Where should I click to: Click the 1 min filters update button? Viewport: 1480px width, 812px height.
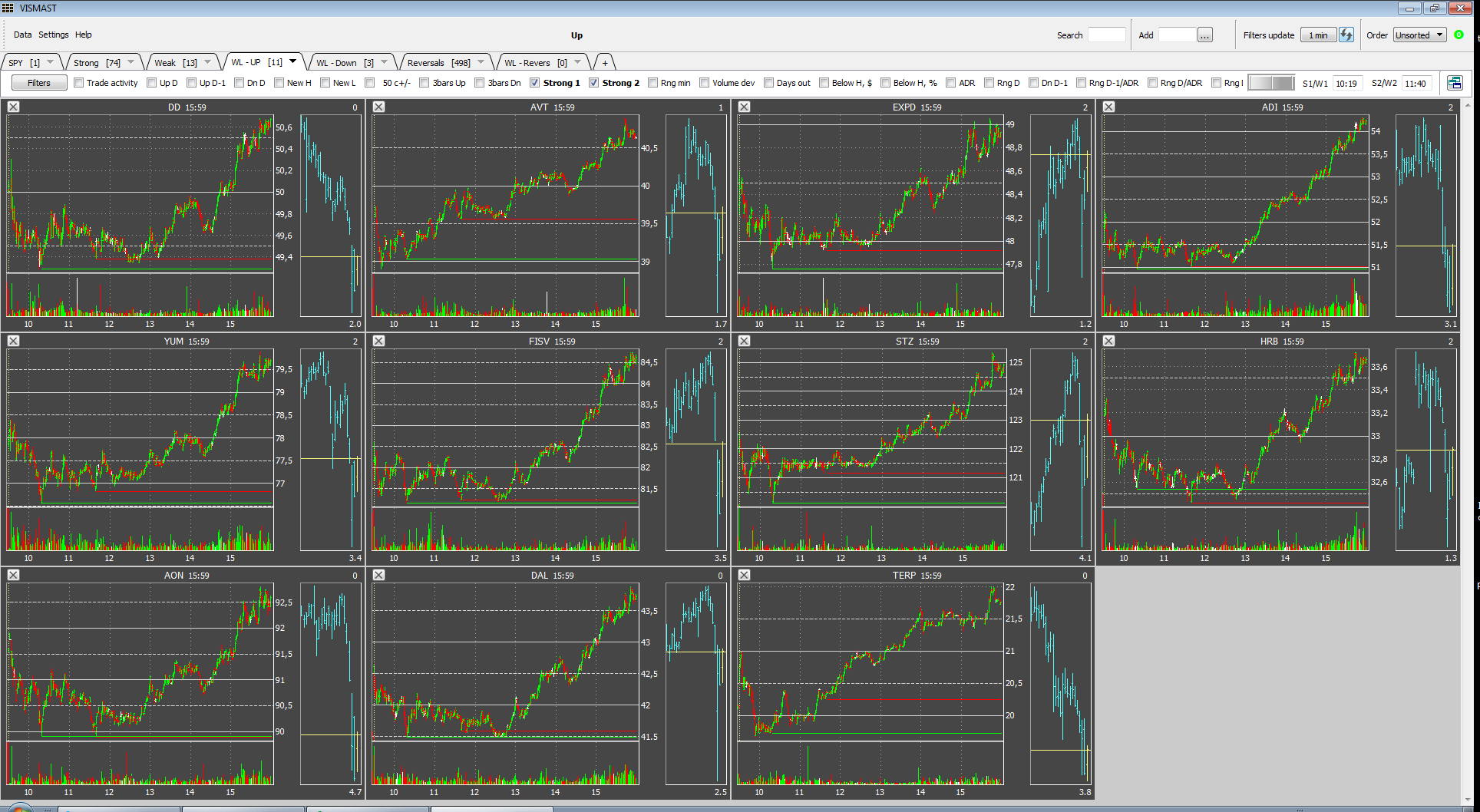[1318, 35]
